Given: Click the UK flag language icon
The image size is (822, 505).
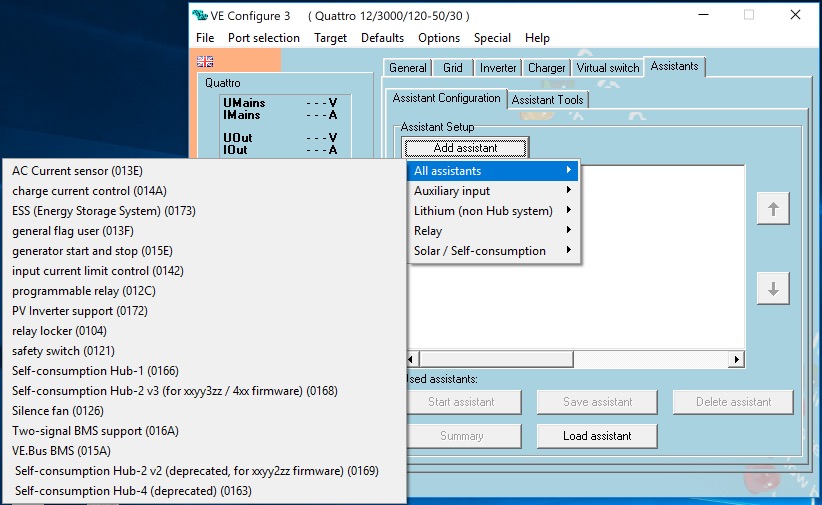Looking at the screenshot, I should tap(205, 62).
